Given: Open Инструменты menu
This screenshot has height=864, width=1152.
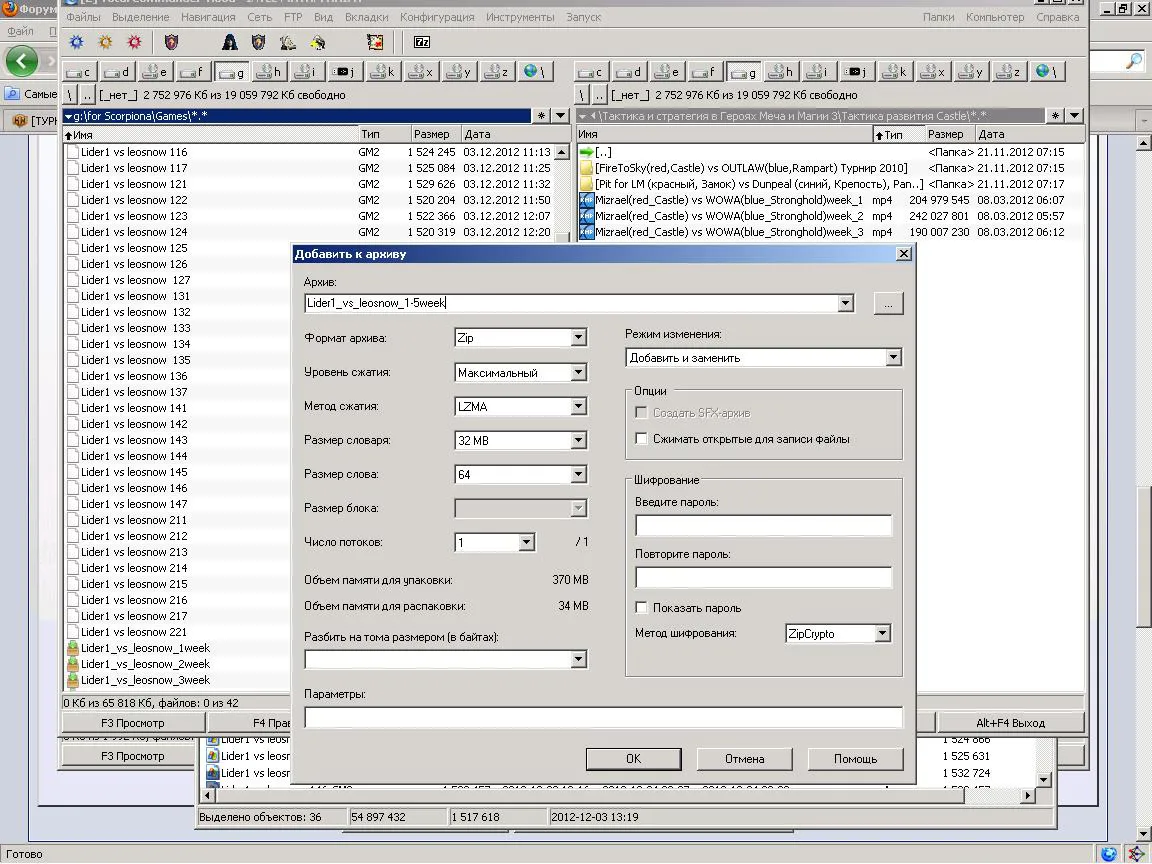Looking at the screenshot, I should coord(520,17).
